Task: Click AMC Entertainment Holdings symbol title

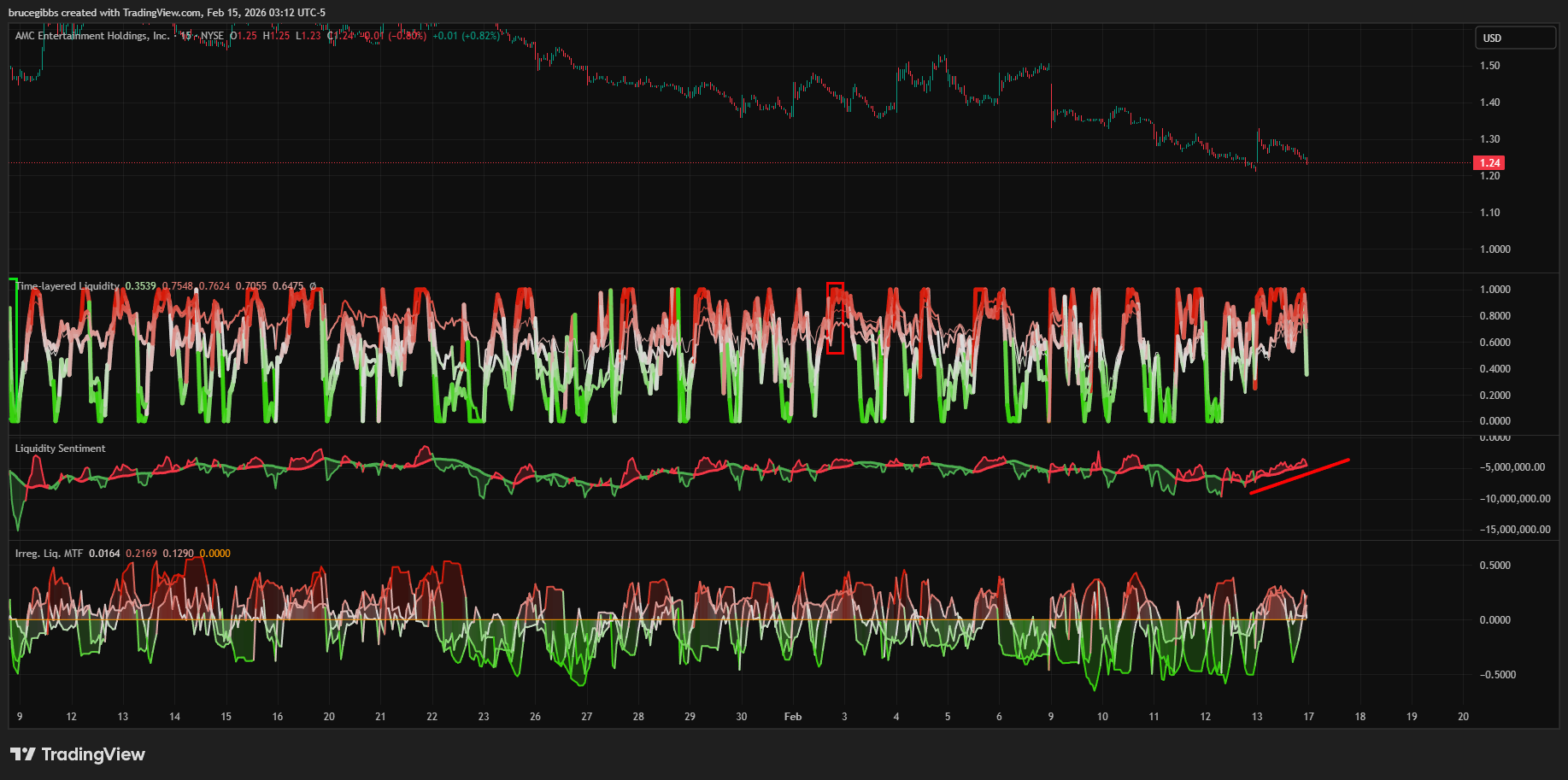Action: (91, 36)
